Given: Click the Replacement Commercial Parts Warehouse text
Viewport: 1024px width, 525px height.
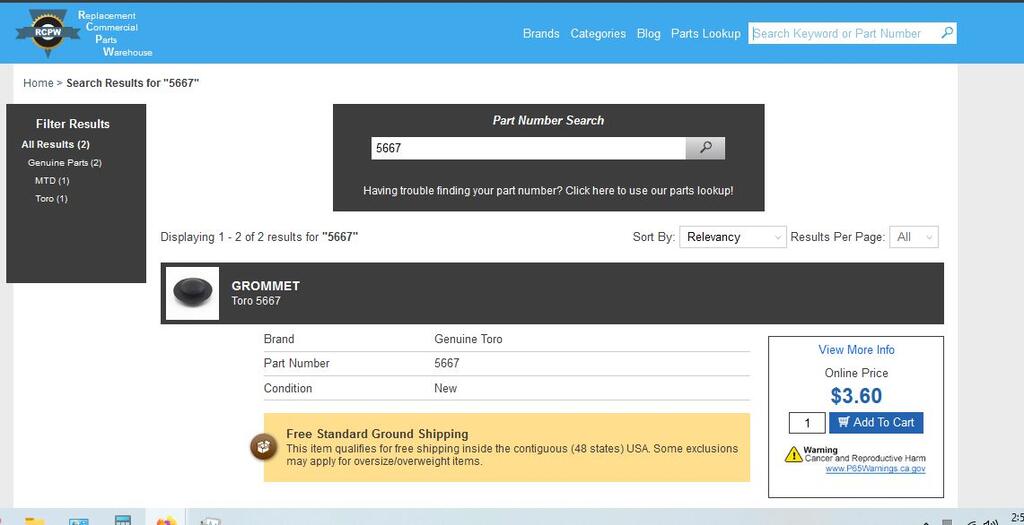Looking at the screenshot, I should pyautogui.click(x=115, y=33).
